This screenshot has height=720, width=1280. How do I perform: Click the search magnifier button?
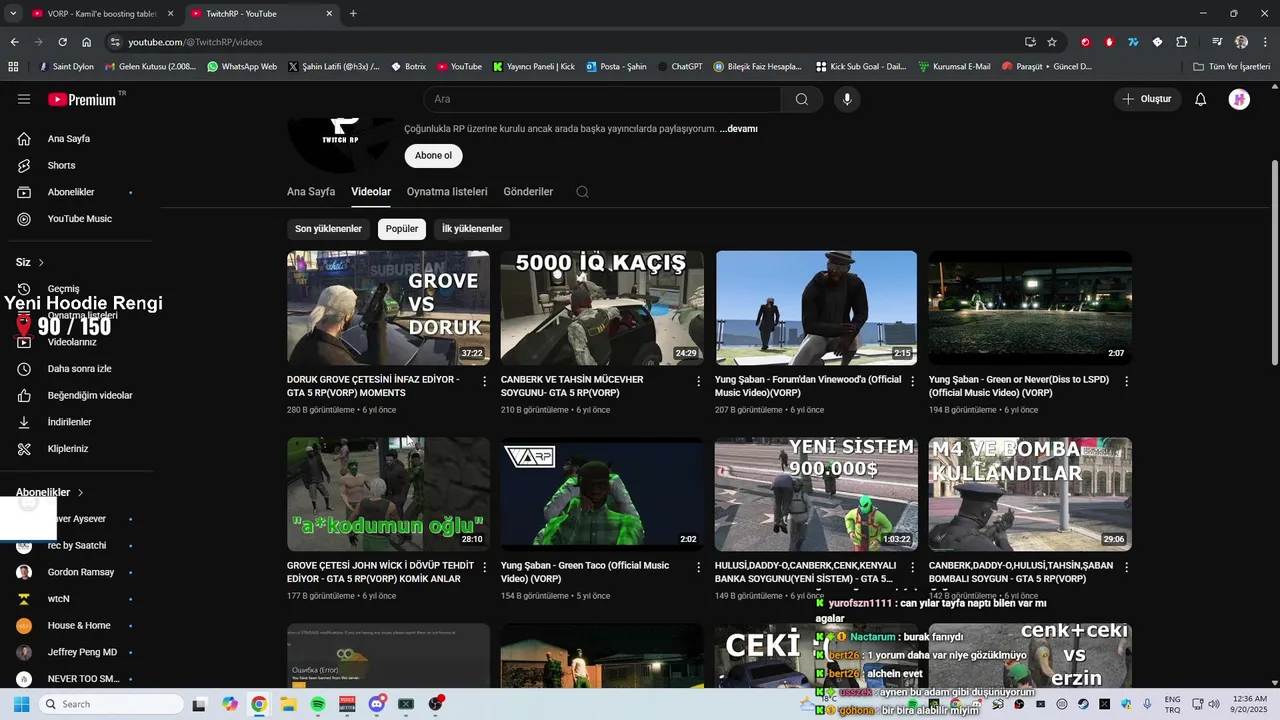point(802,99)
